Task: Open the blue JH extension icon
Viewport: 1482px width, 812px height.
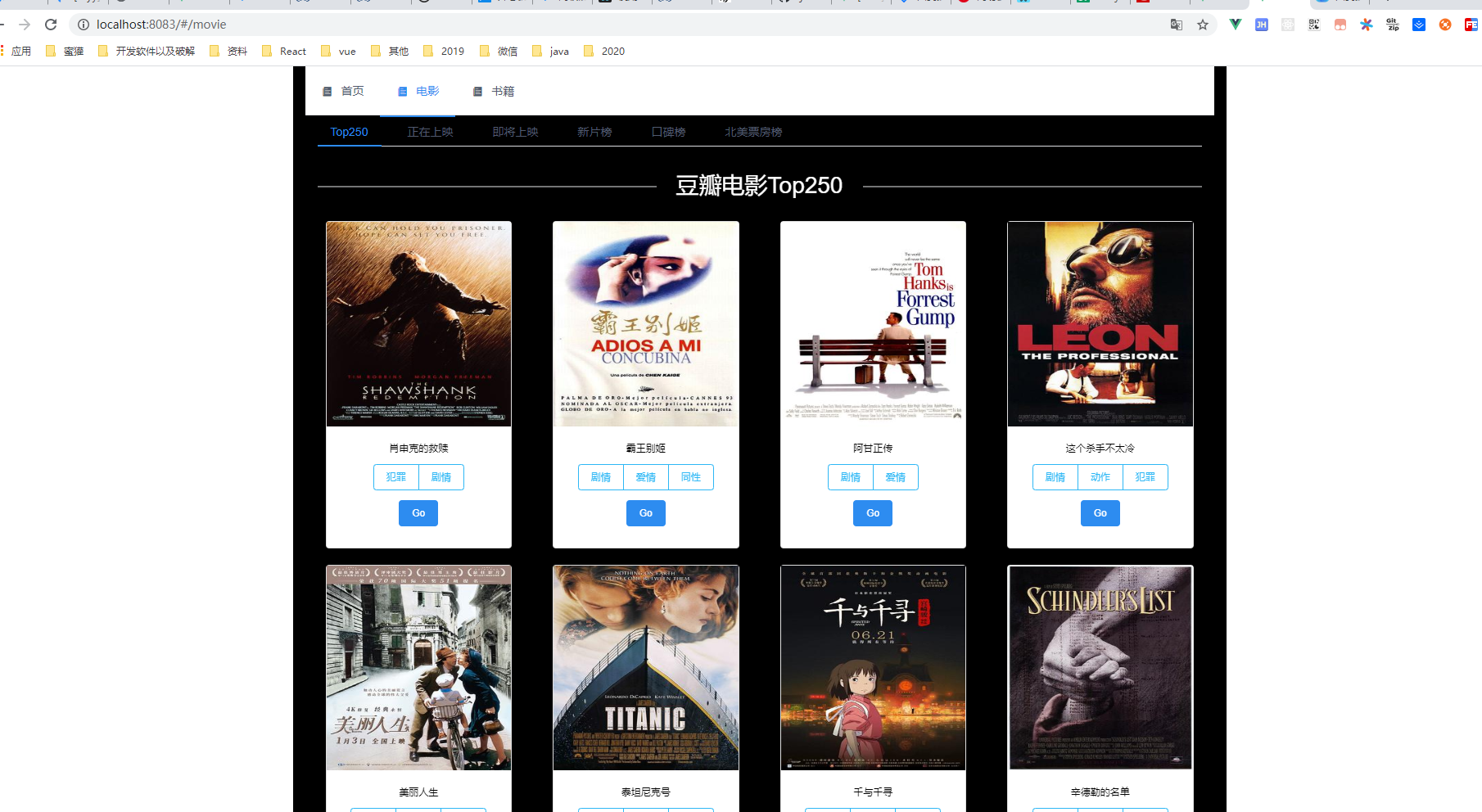Action: point(1262,25)
